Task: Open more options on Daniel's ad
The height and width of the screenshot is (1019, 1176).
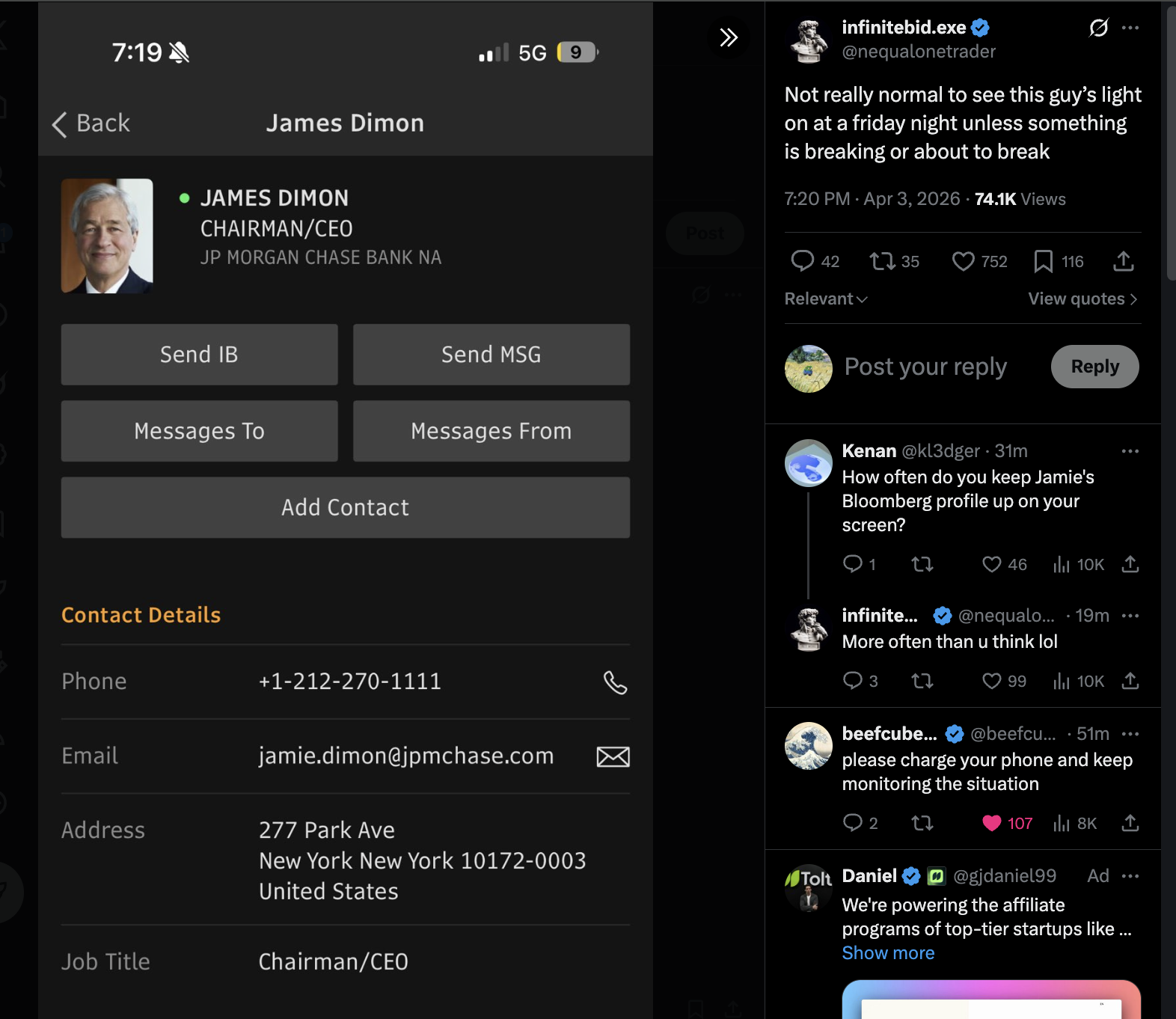Action: 1130,876
